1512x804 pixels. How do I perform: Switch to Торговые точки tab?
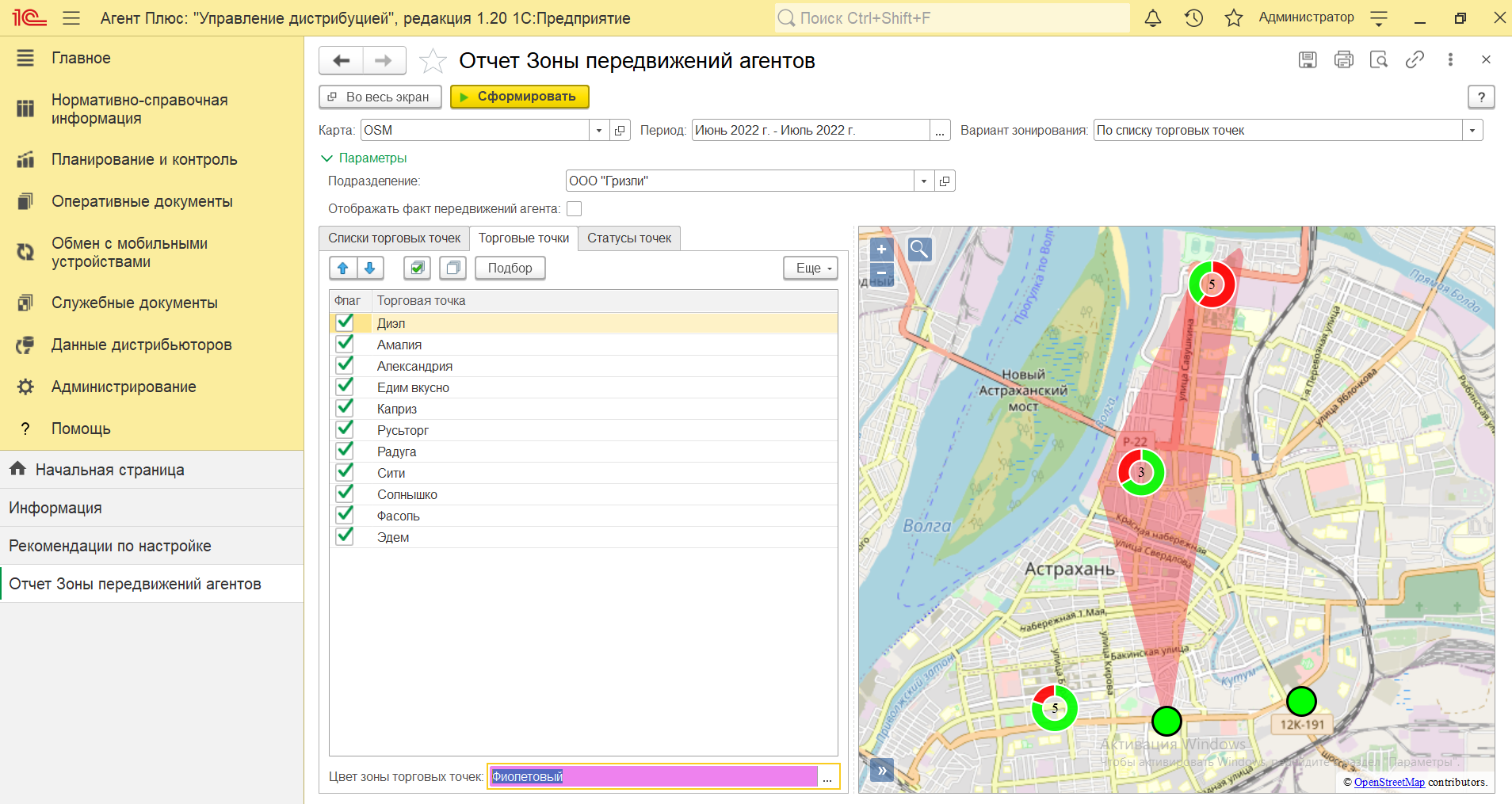coord(524,238)
